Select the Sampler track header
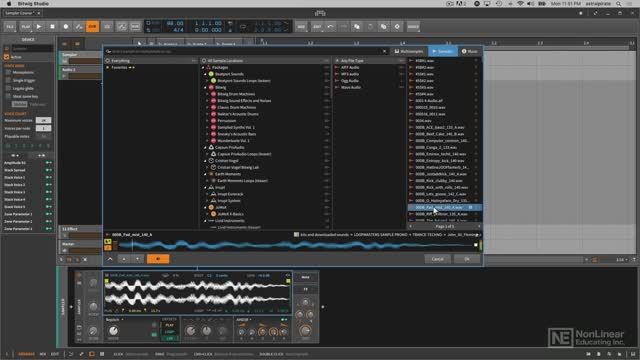This screenshot has width=640, height=360. [80, 58]
